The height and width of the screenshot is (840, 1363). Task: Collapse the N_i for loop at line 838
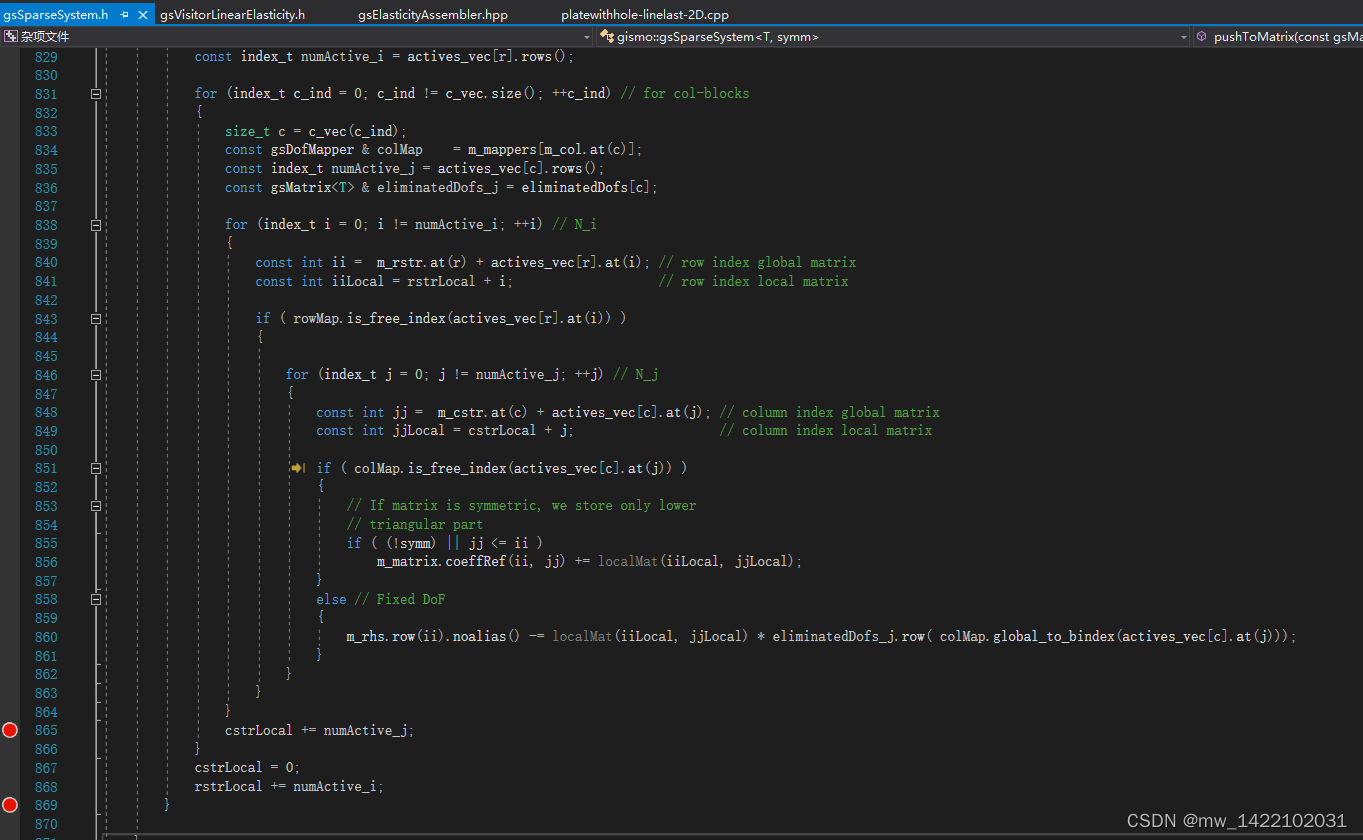coord(96,225)
